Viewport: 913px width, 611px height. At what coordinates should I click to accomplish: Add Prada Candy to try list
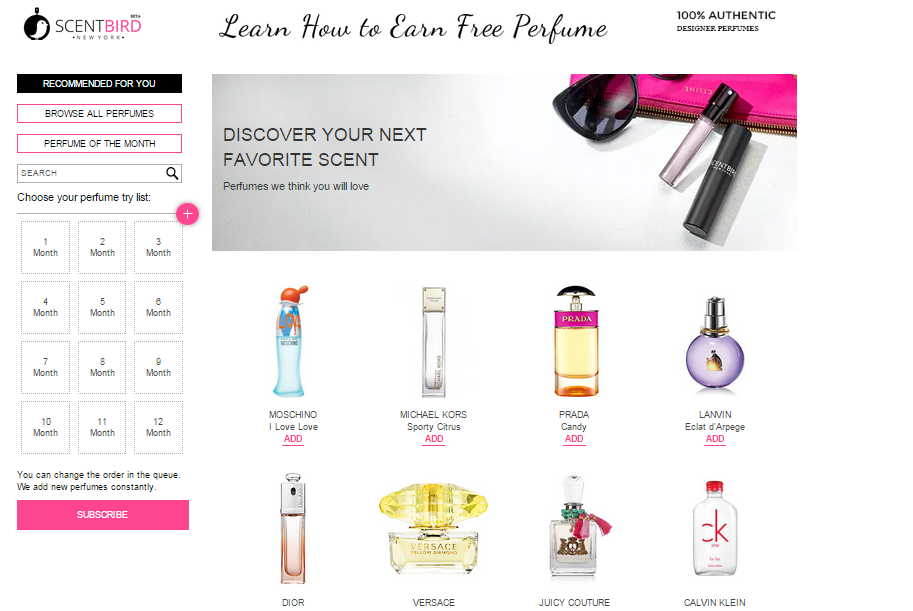click(x=574, y=439)
